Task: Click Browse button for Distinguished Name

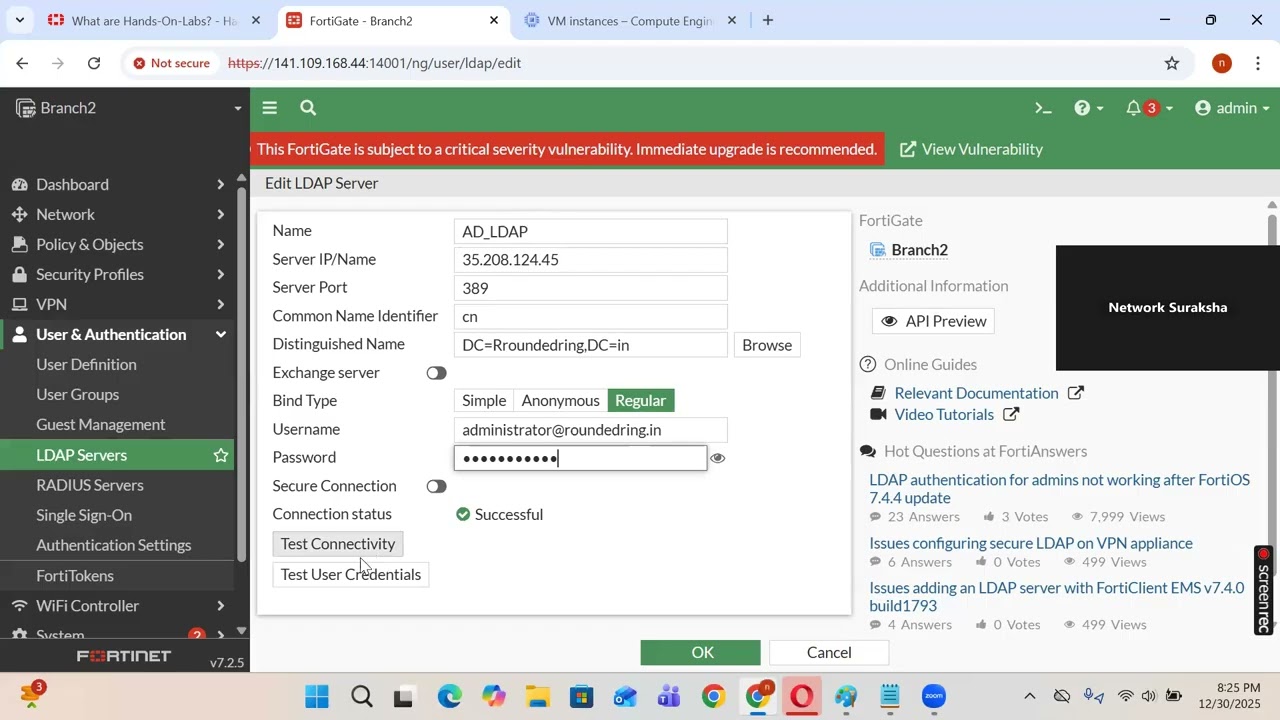Action: pyautogui.click(x=767, y=345)
